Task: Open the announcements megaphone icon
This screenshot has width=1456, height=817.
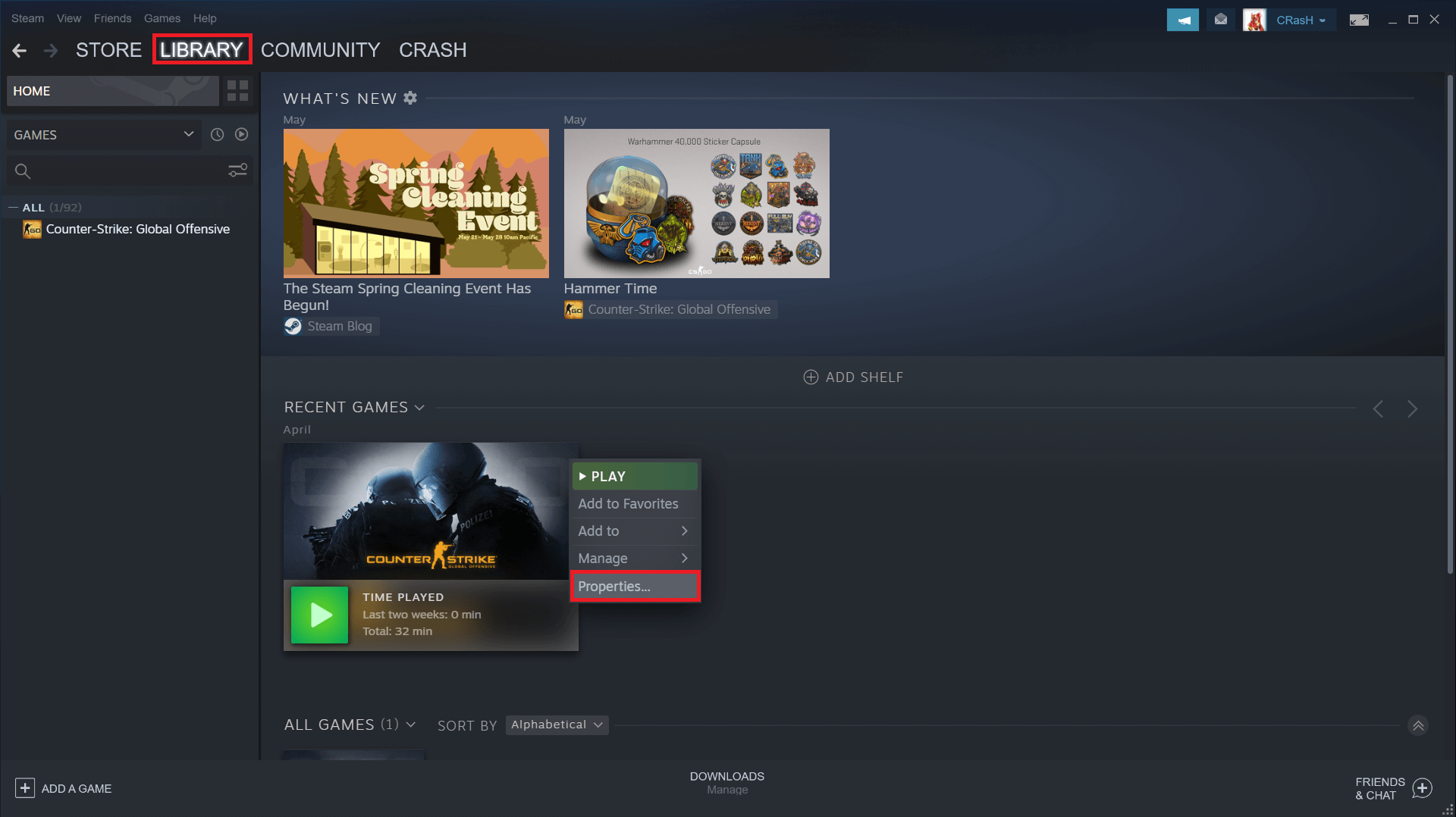Action: pos(1182,20)
